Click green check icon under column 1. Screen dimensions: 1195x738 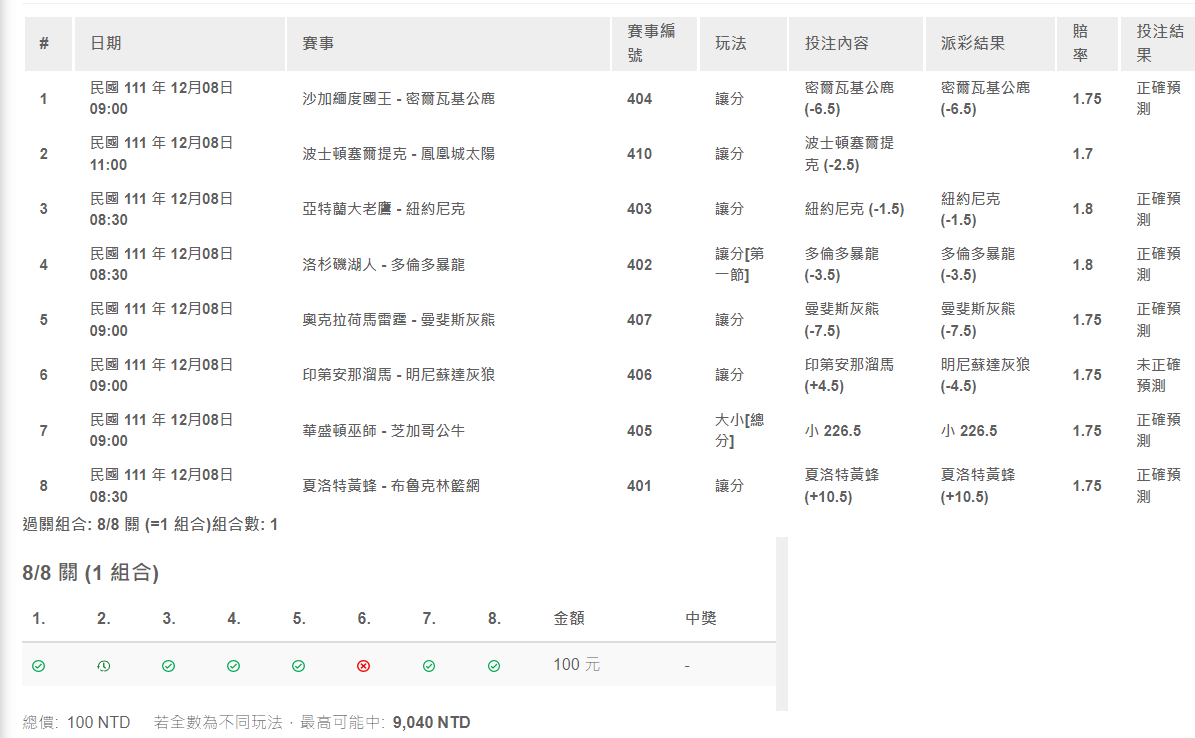38,666
